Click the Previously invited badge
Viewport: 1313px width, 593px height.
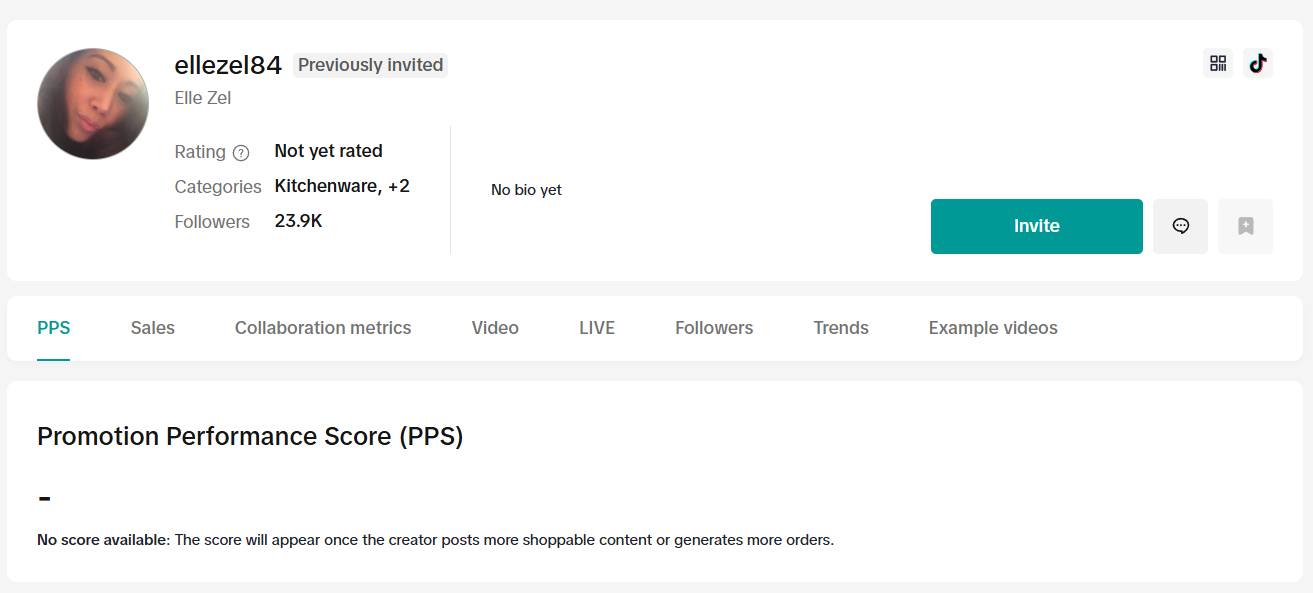[370, 65]
